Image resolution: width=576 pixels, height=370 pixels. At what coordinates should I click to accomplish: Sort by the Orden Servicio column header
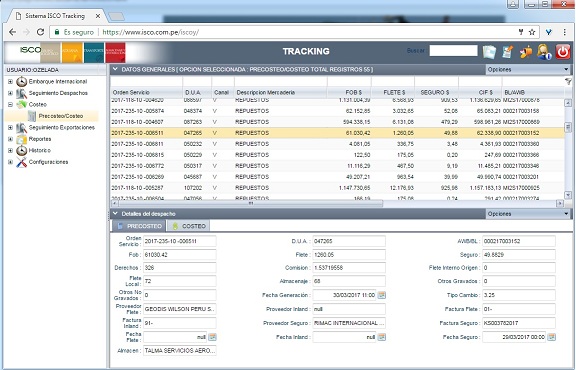coord(146,93)
